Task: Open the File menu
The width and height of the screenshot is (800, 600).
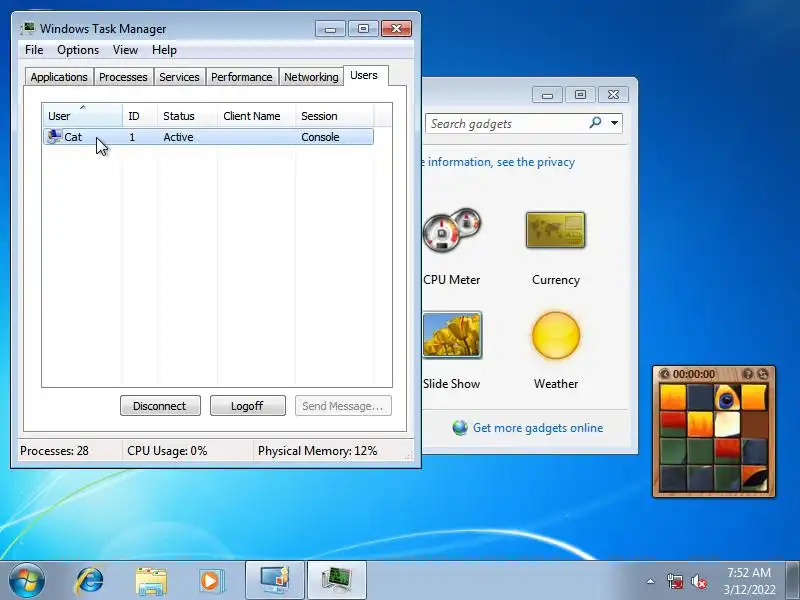Action: 34,50
